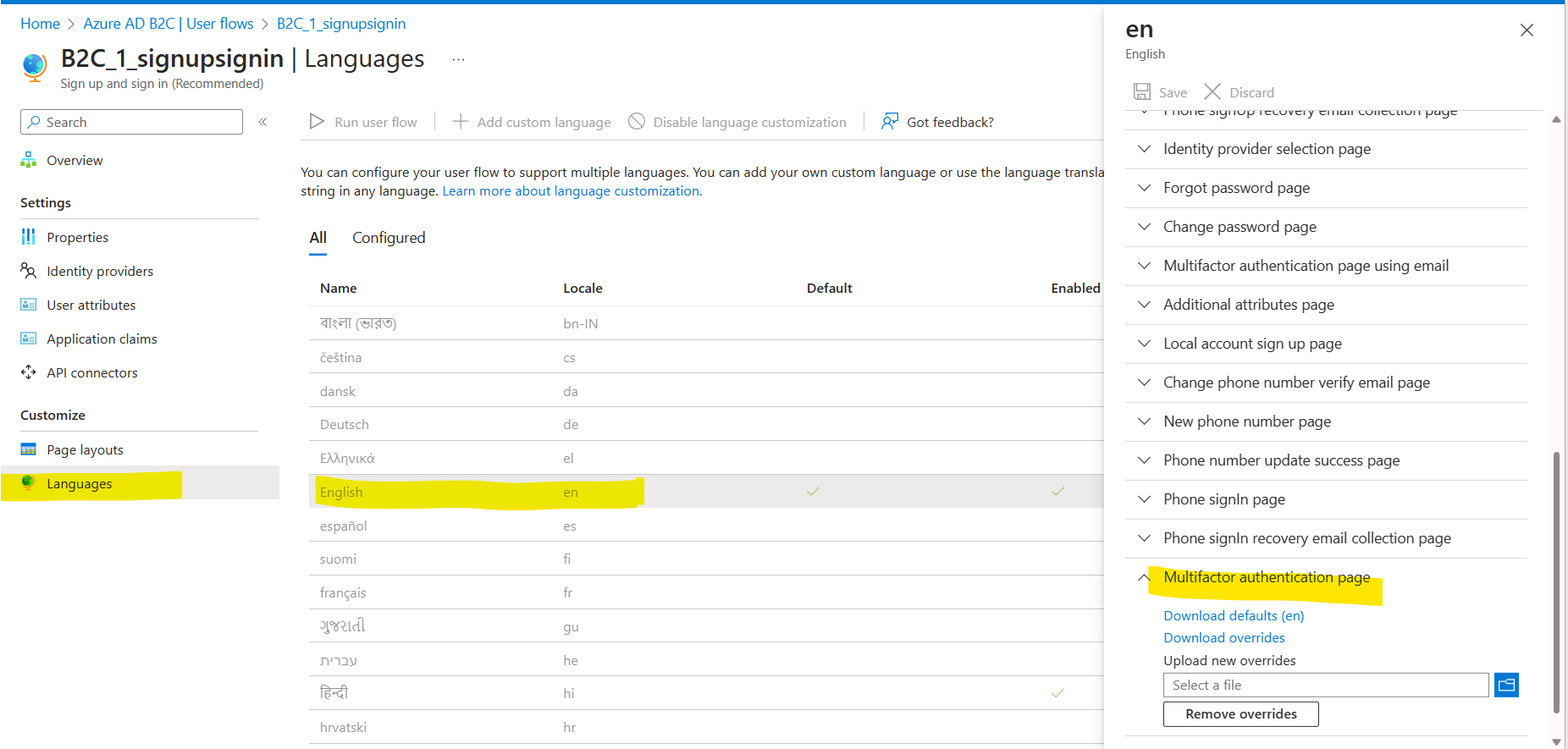Open Identity providers settings page
1568x749 pixels.
(x=100, y=271)
